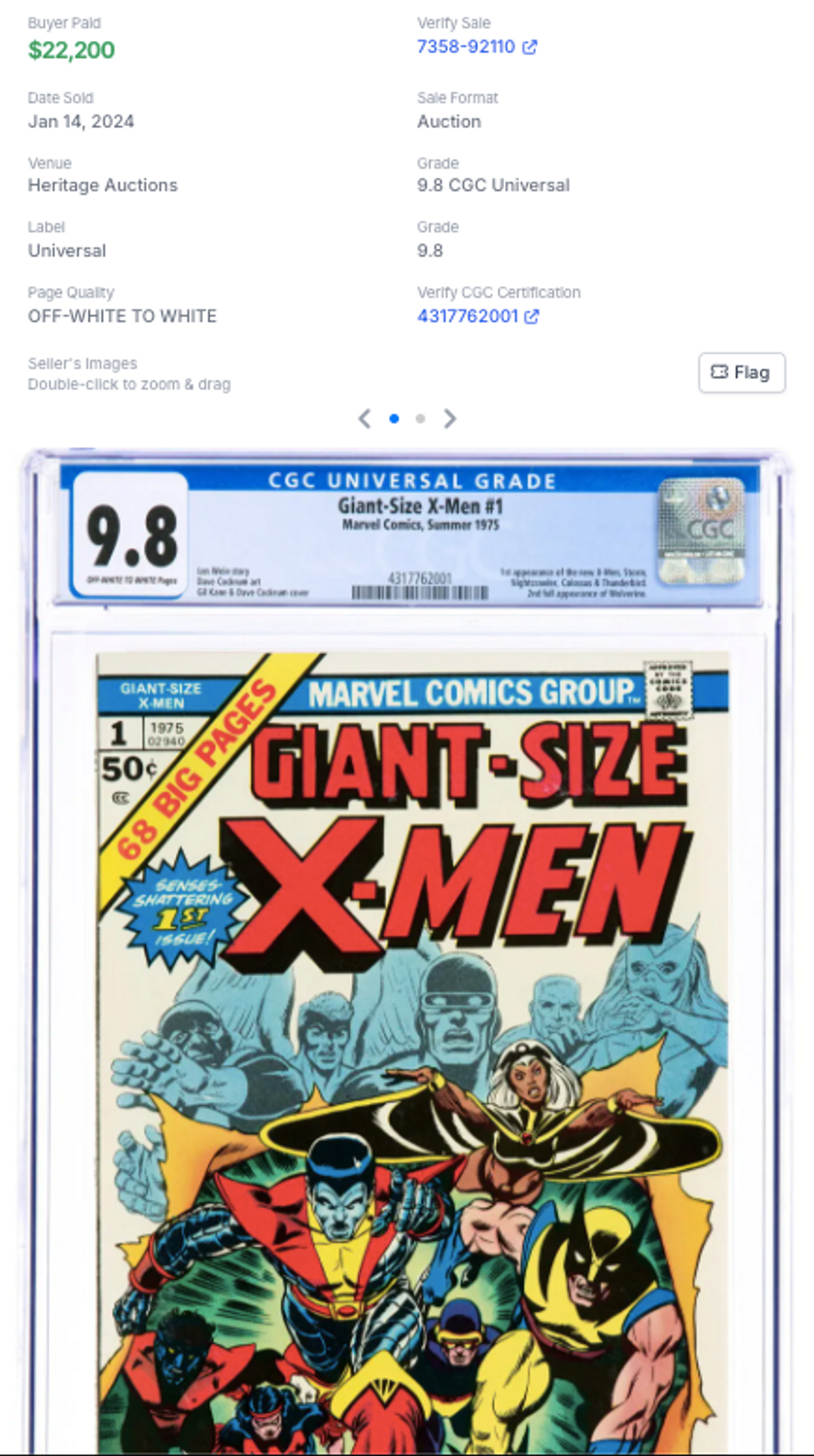Select the first seller image dot
This screenshot has width=814, height=1456.
pos(394,419)
